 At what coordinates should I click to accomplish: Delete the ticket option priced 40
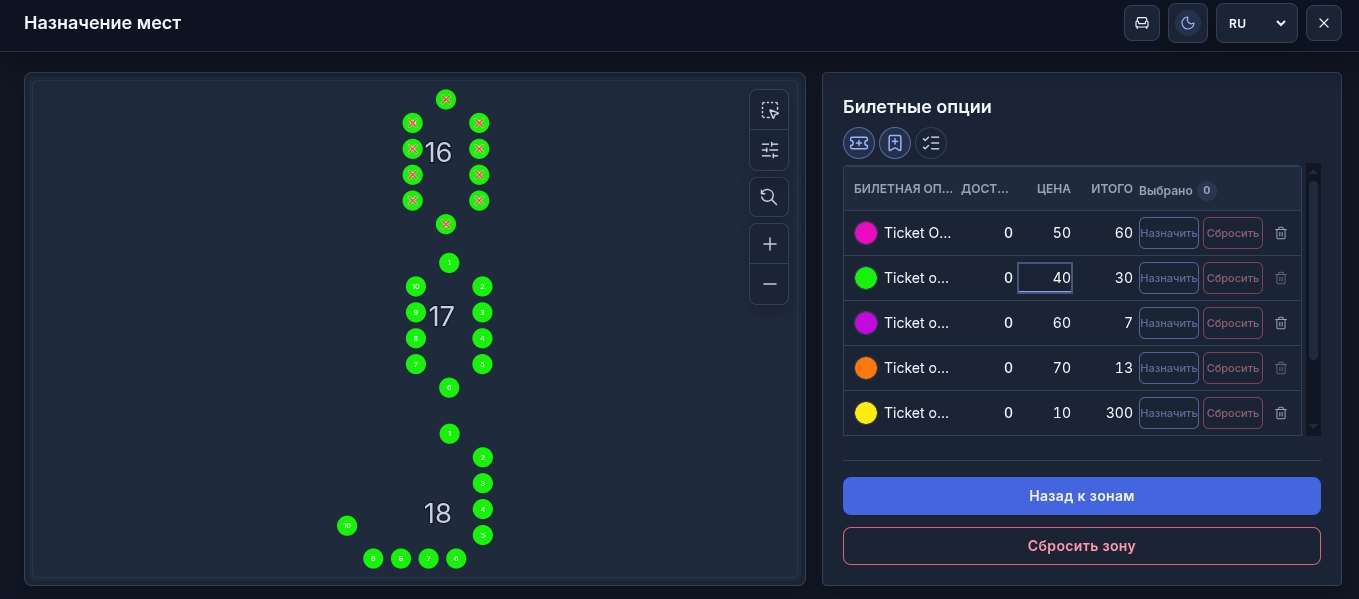[x=1281, y=278]
